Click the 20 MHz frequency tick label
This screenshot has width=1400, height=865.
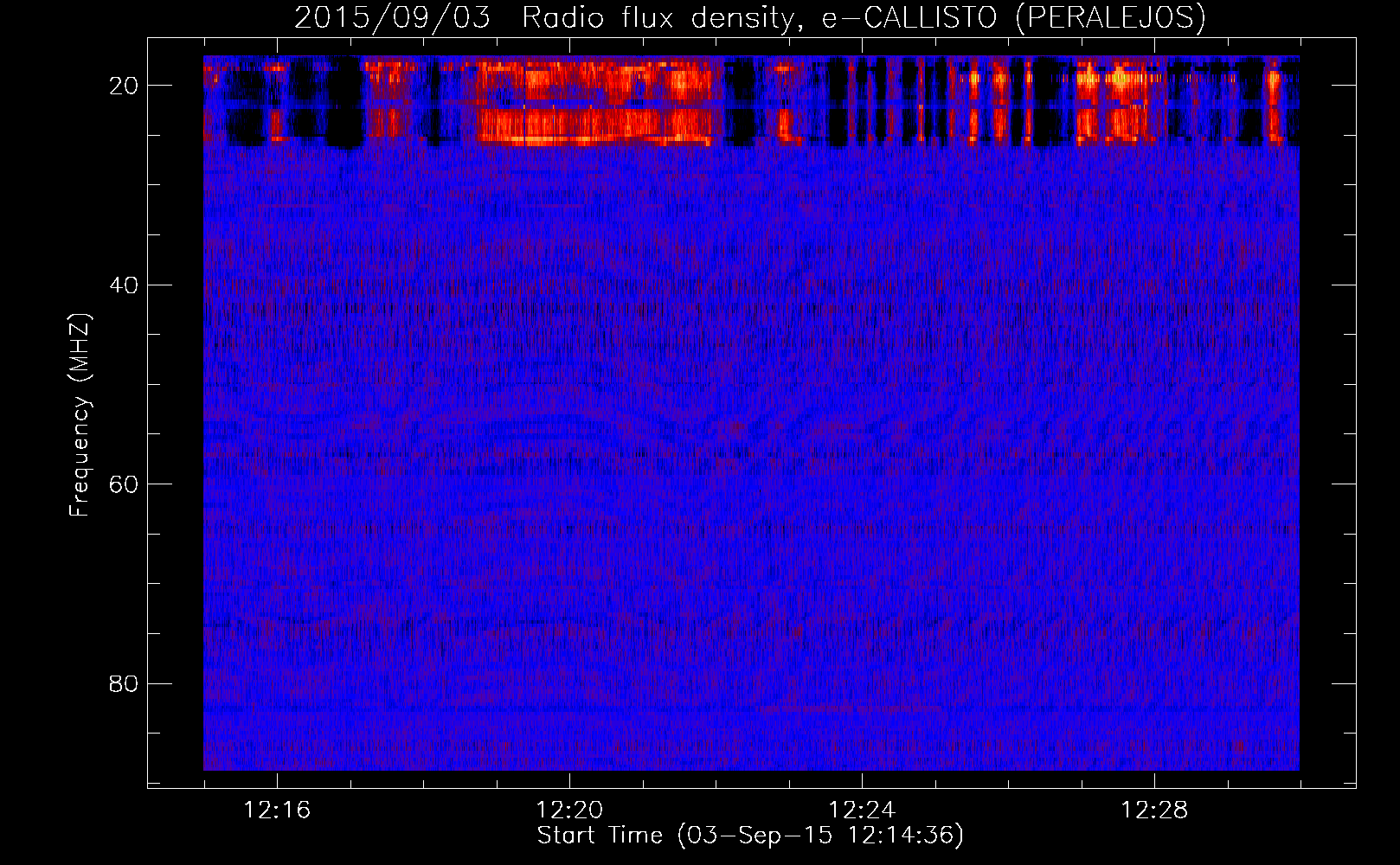tap(124, 86)
